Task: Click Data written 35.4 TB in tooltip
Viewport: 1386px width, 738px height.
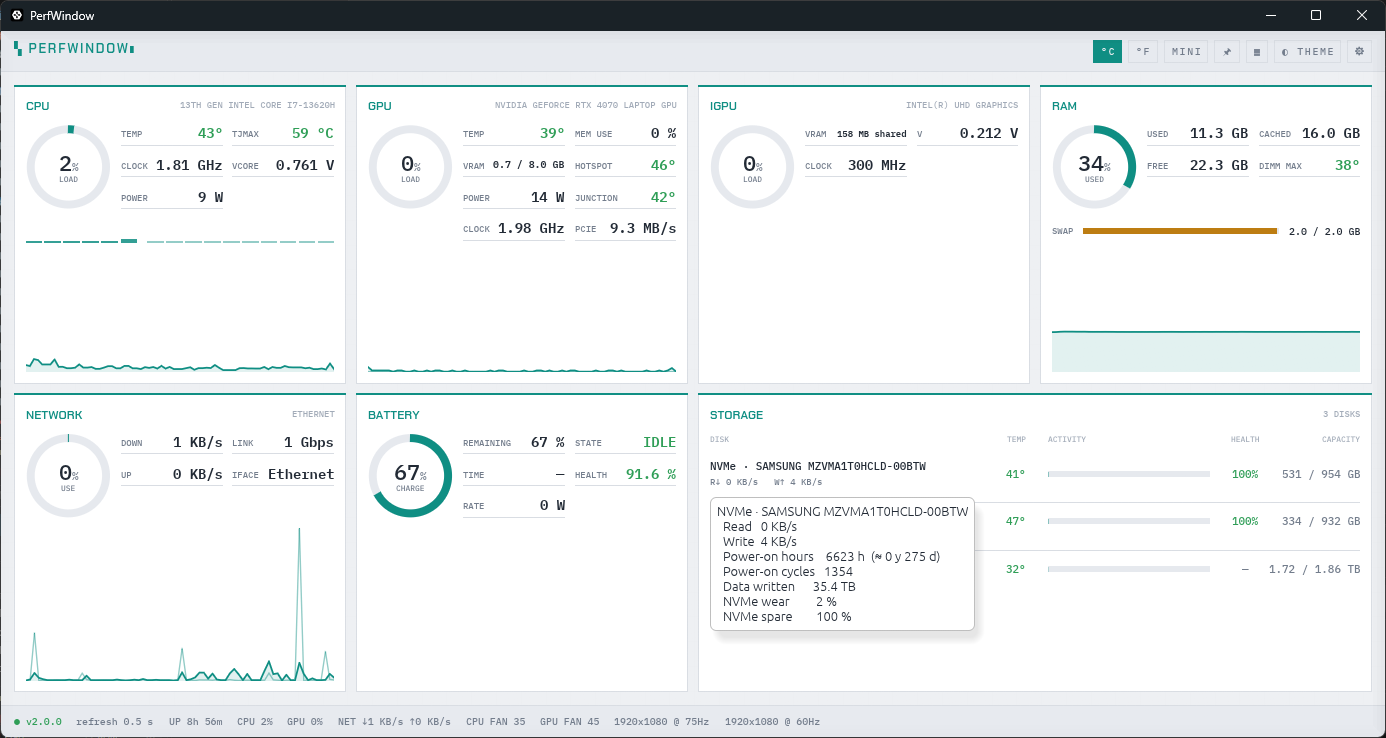Action: 789,587
